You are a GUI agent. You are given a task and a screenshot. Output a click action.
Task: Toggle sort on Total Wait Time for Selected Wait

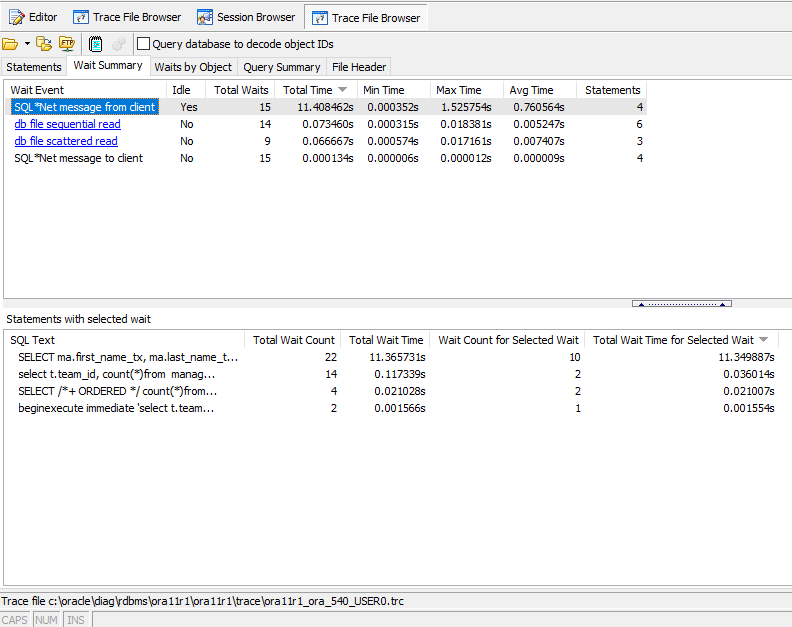coord(681,340)
